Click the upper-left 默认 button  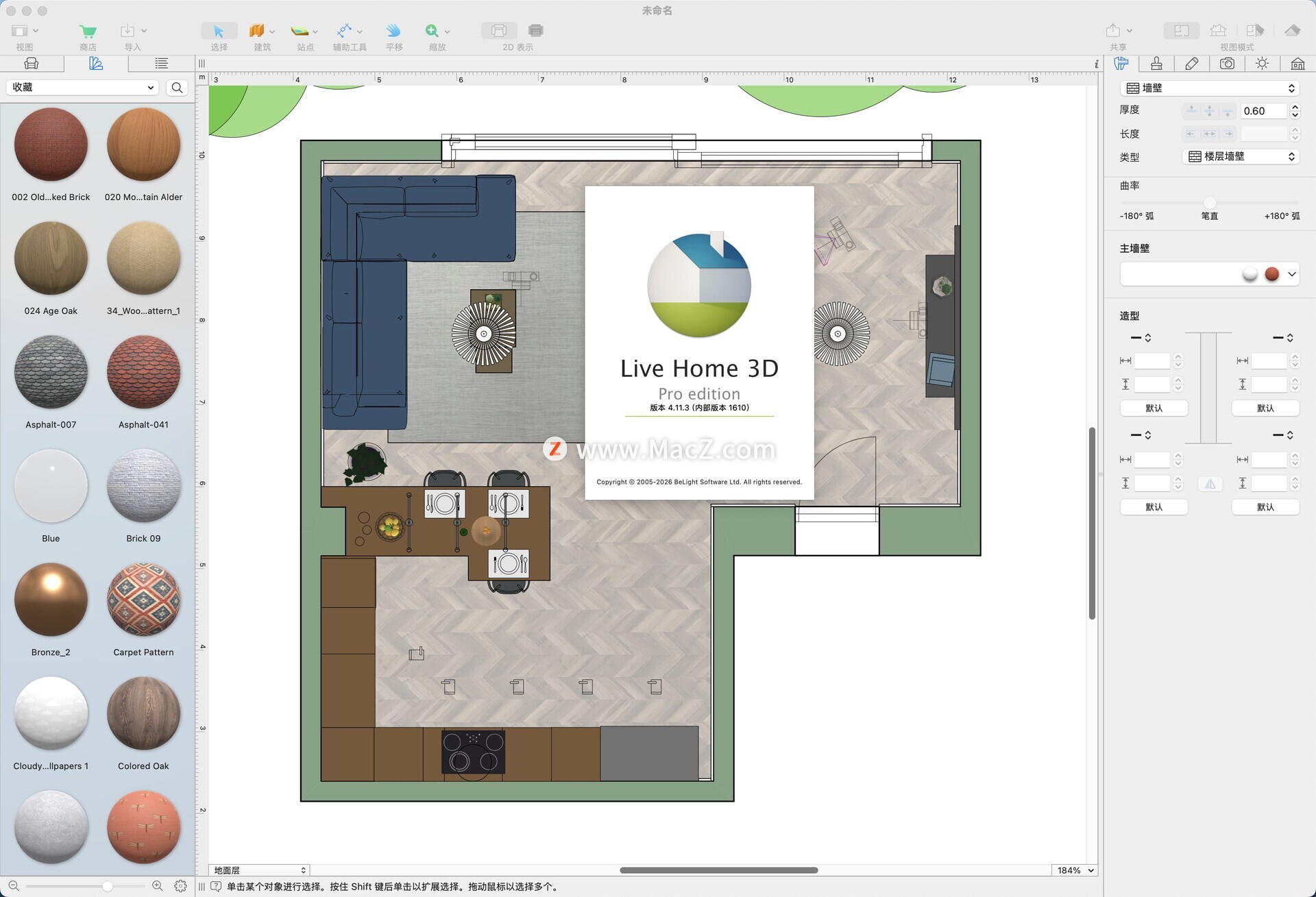[1154, 408]
